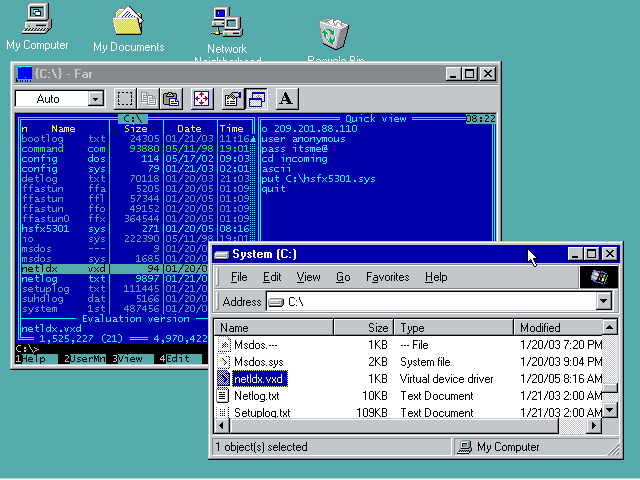Viewport: 640px width, 480px height.
Task: Select command com row in Far panel
Action: (x=136, y=149)
